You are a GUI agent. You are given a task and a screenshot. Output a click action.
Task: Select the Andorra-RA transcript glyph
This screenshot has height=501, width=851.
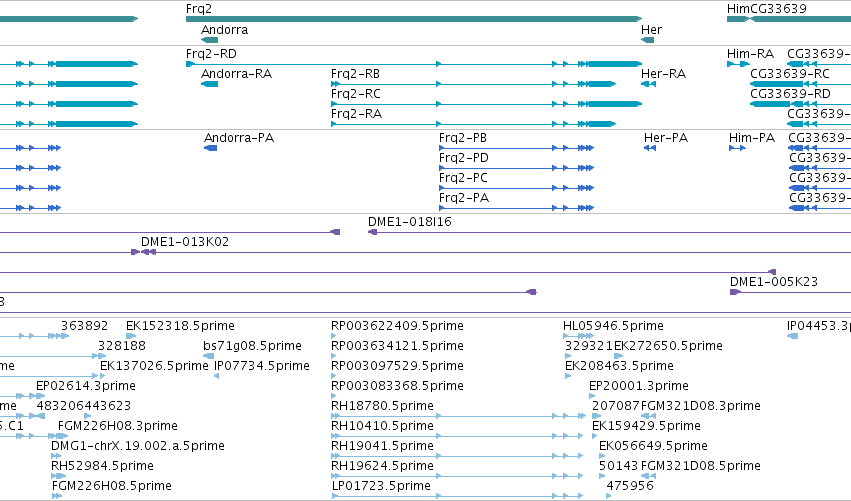point(209,84)
